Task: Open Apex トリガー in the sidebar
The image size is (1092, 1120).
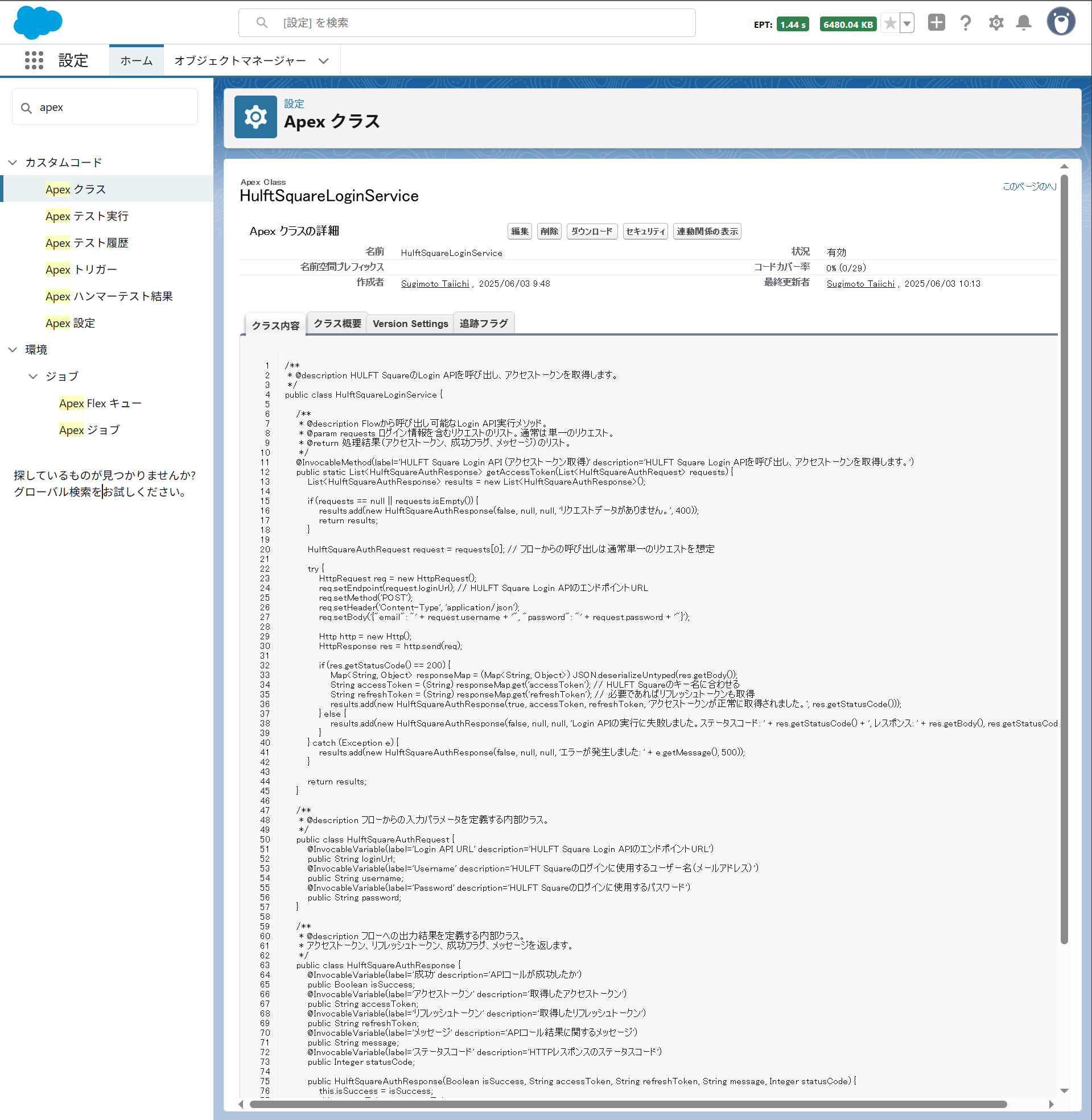Action: tap(81, 270)
